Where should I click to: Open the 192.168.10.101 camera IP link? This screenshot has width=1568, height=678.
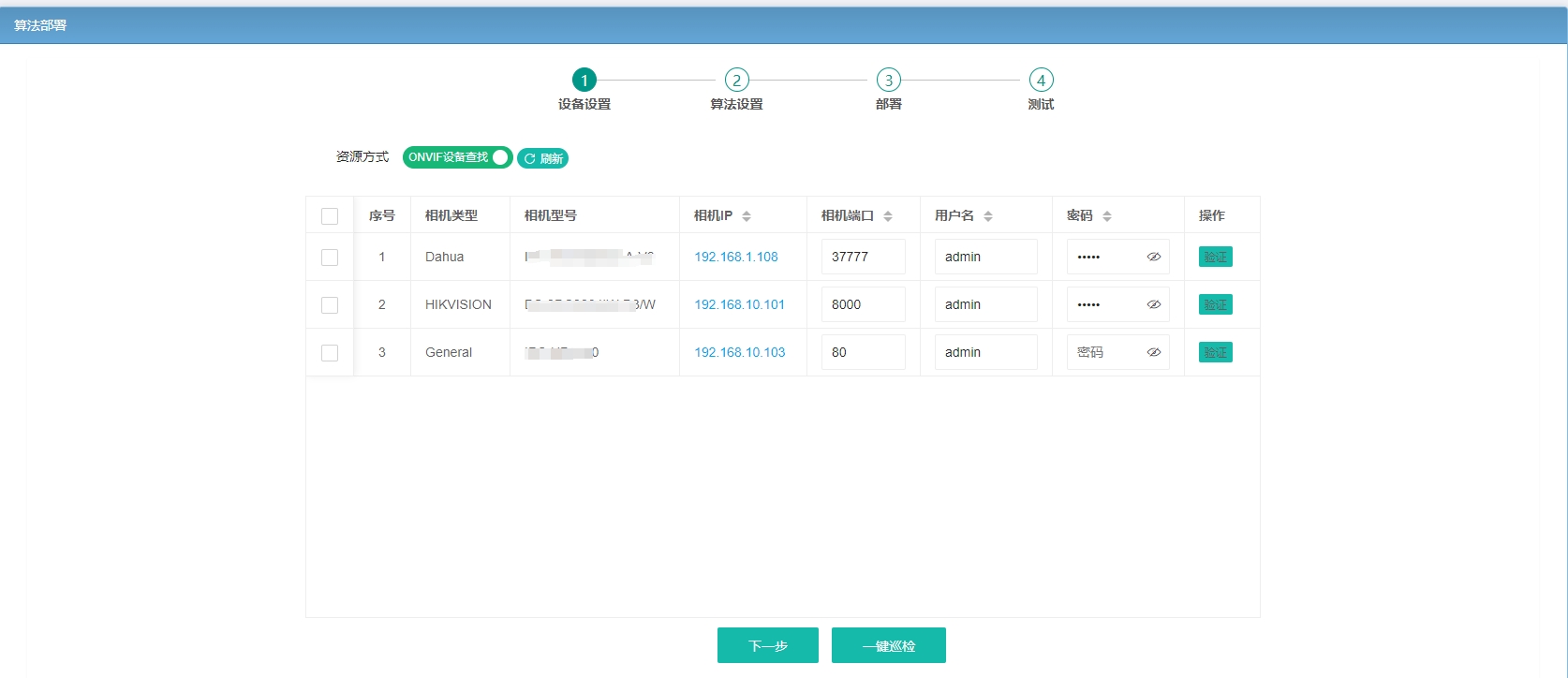coord(739,304)
